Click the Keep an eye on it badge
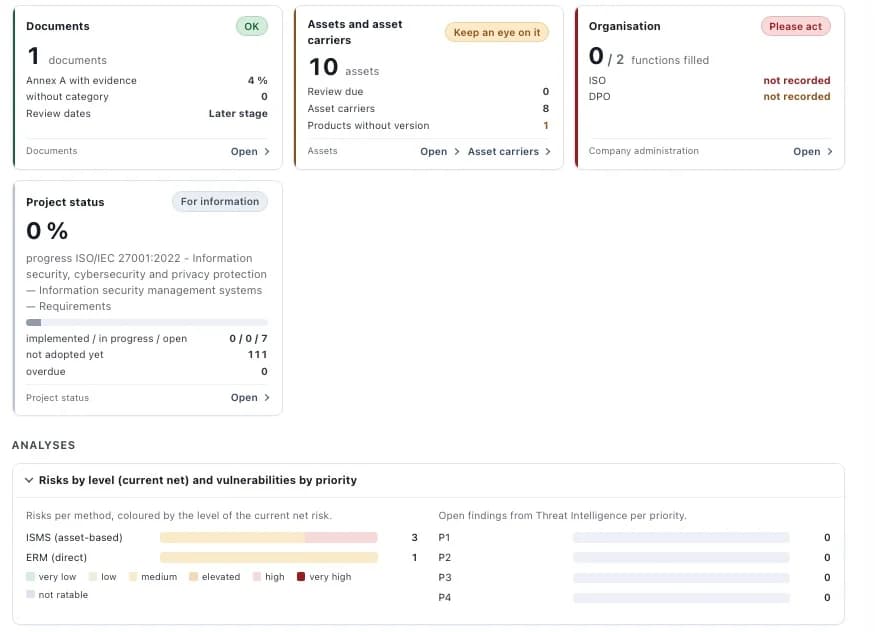Viewport: 878px width, 632px height. click(497, 32)
